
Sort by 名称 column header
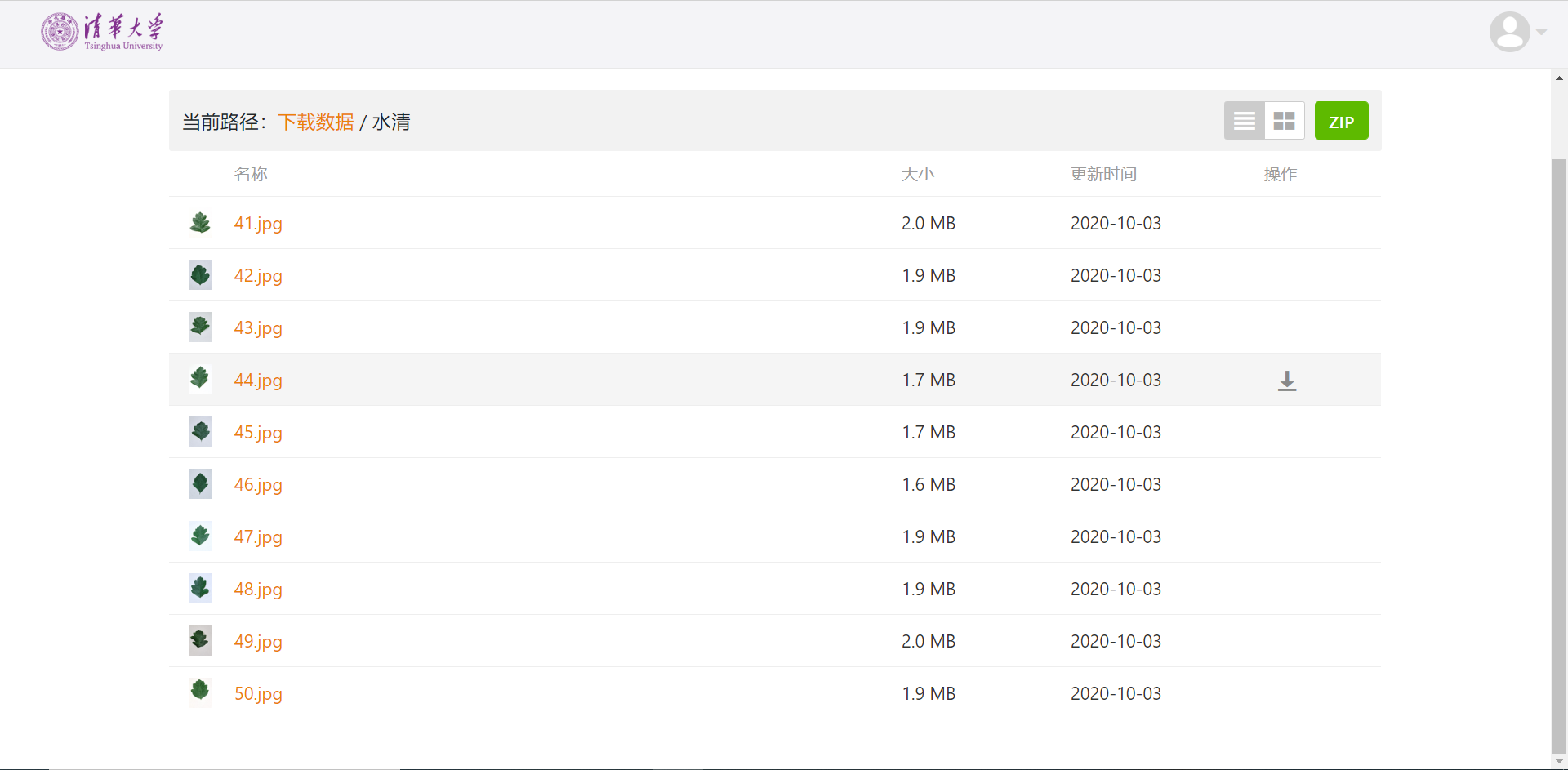[251, 174]
